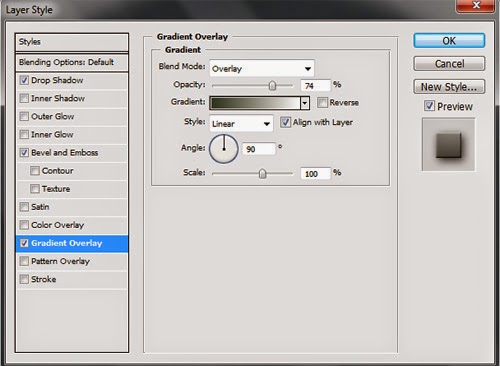Click the Opacity value field showing 74
The width and height of the screenshot is (500, 366).
point(315,86)
